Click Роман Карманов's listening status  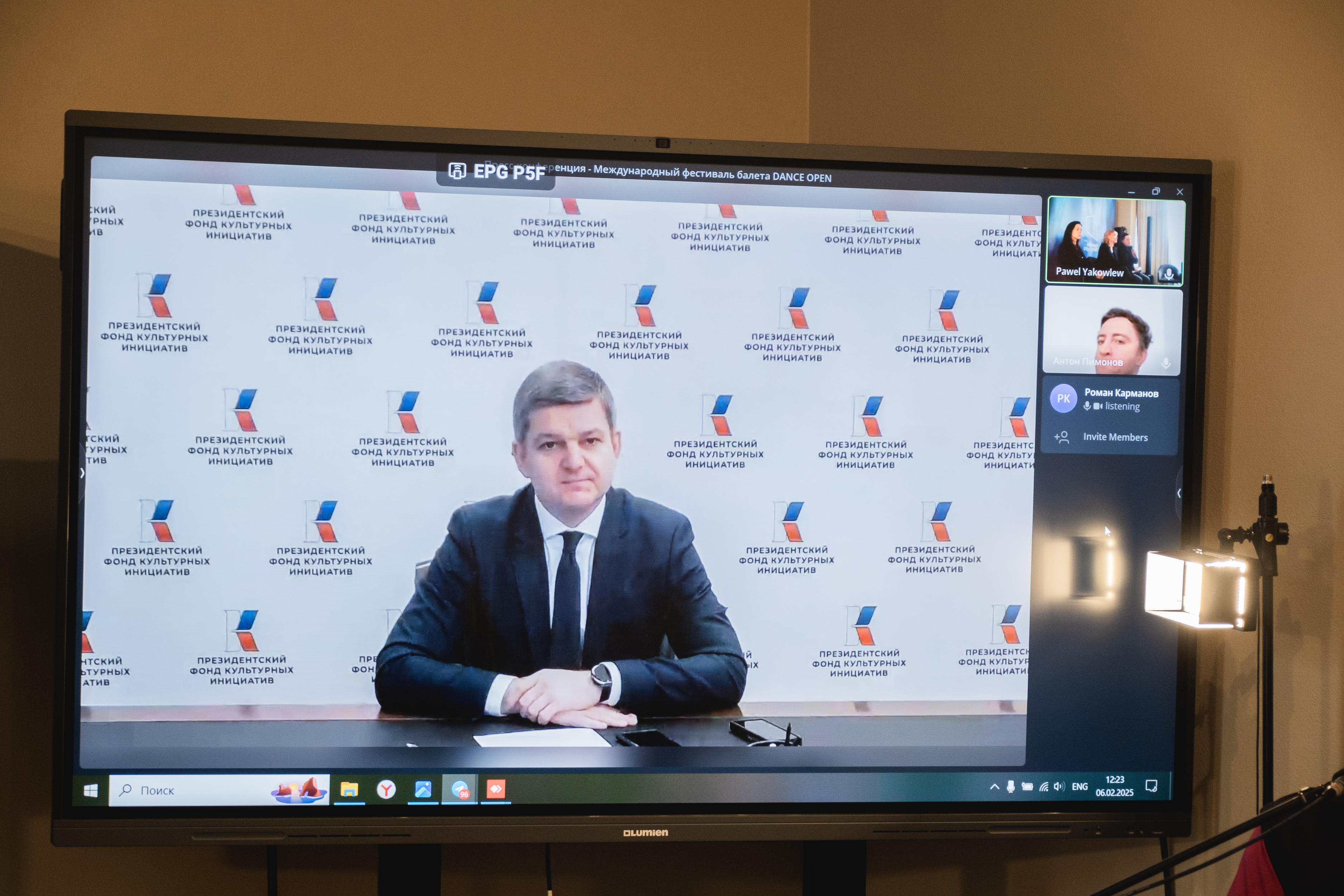click(1111, 406)
